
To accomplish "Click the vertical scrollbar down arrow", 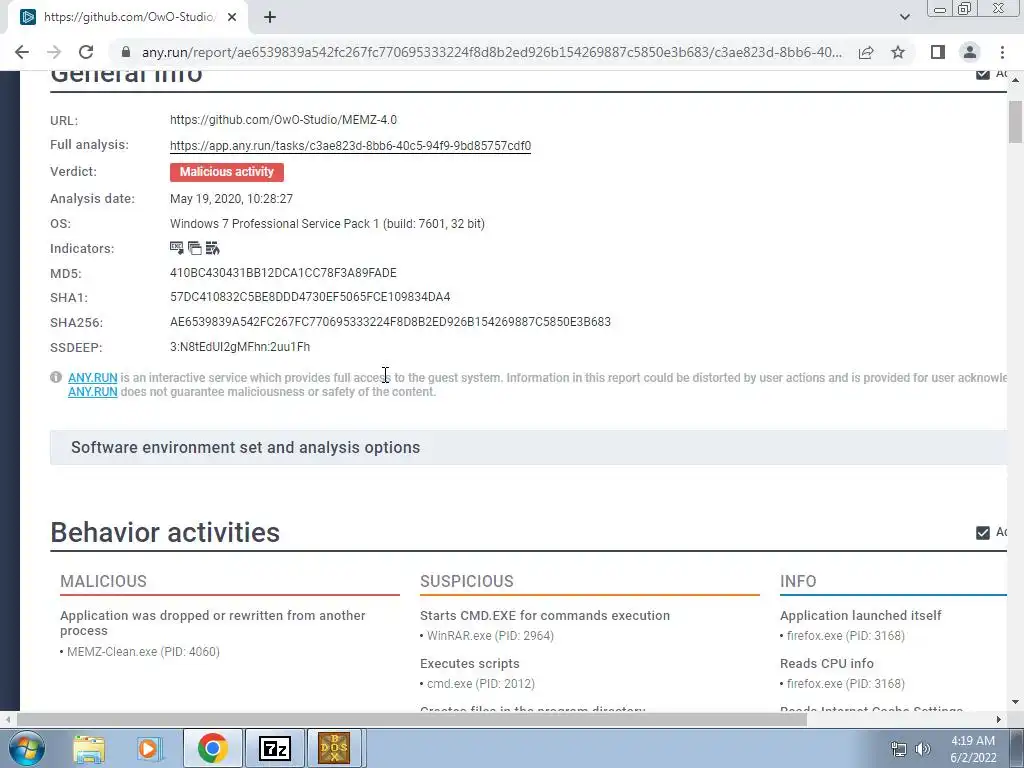I will [1015, 703].
